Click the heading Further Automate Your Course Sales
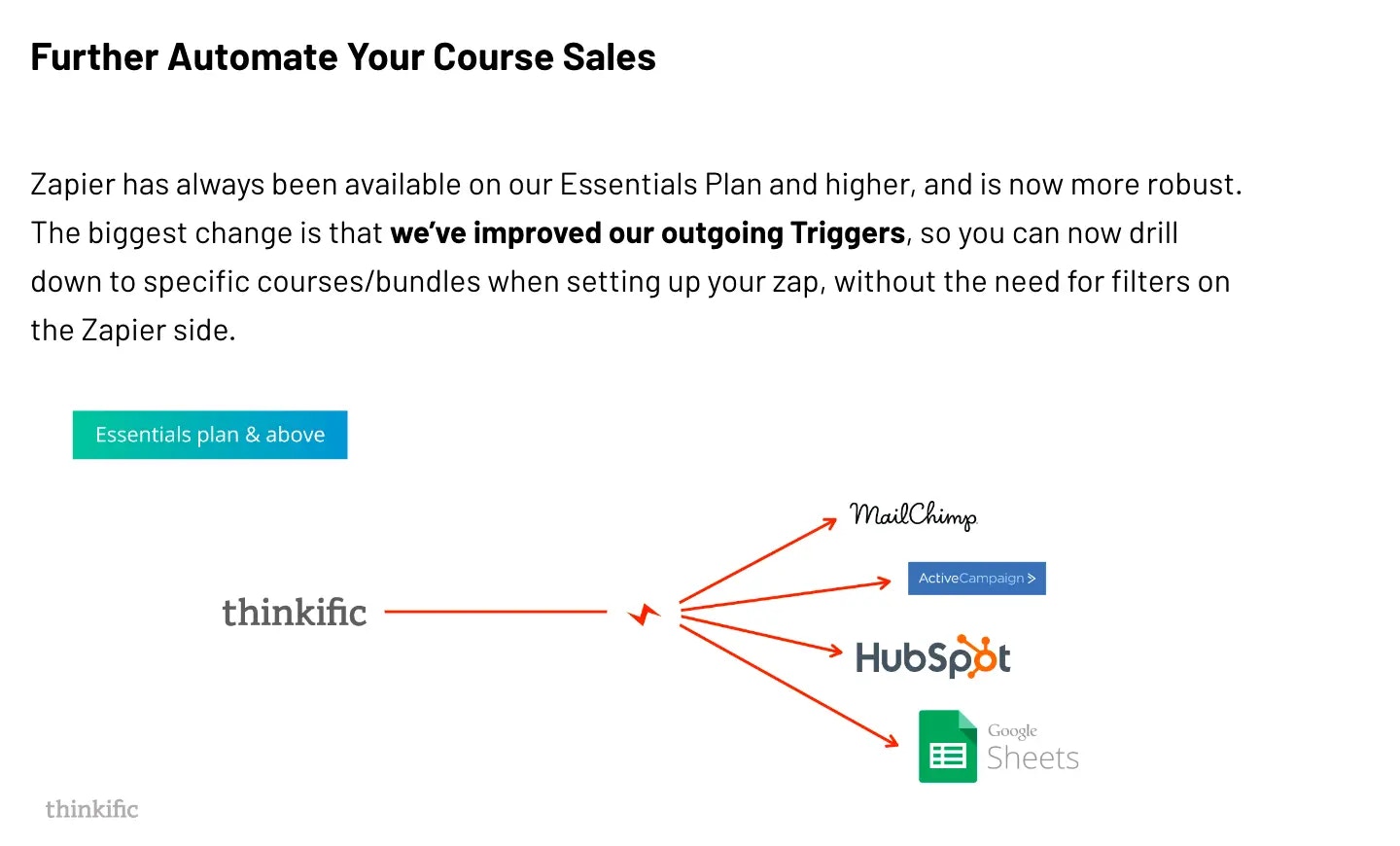Viewport: 1400px width, 846px height. pyautogui.click(x=343, y=57)
